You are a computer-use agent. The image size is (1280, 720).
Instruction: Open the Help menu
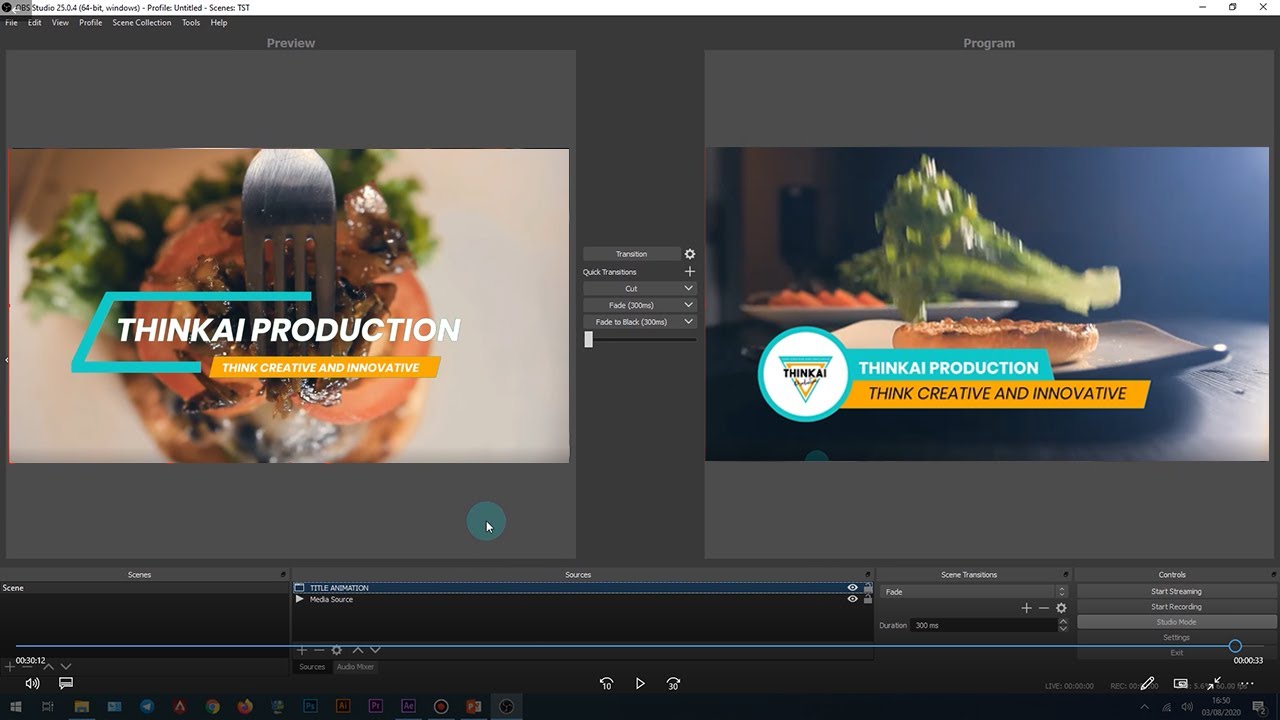219,23
